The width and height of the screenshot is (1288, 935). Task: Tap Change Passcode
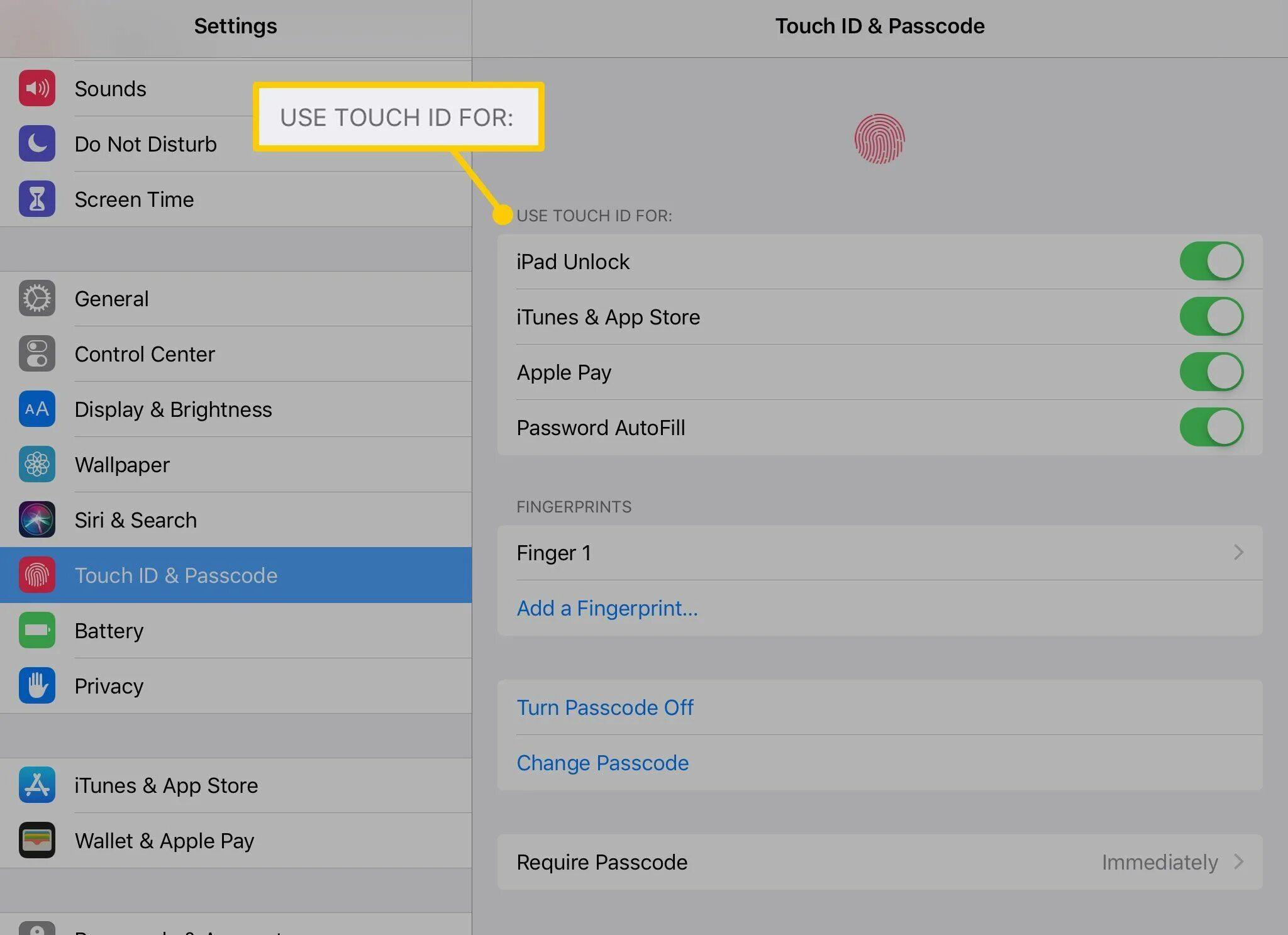click(602, 763)
